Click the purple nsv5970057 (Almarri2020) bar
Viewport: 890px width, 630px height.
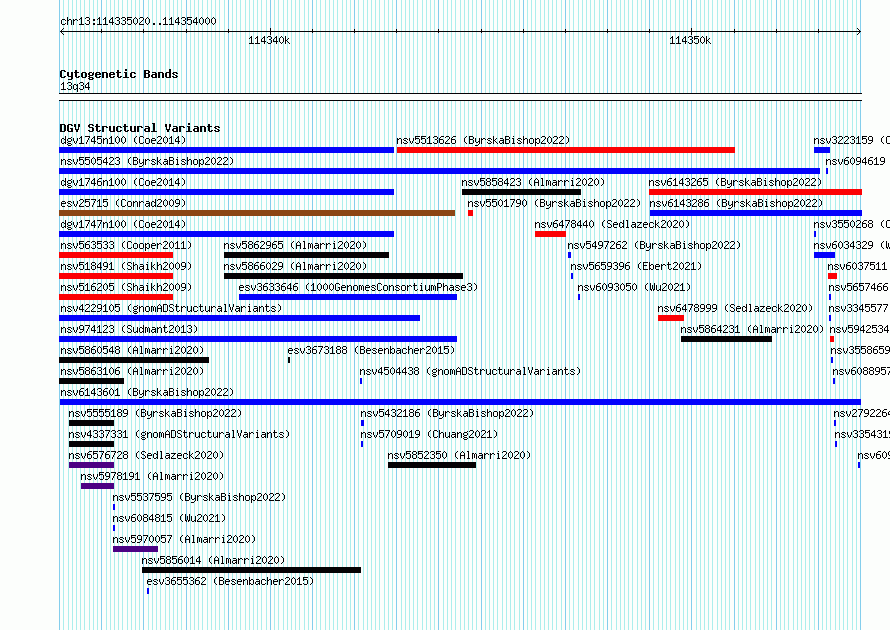(135, 549)
